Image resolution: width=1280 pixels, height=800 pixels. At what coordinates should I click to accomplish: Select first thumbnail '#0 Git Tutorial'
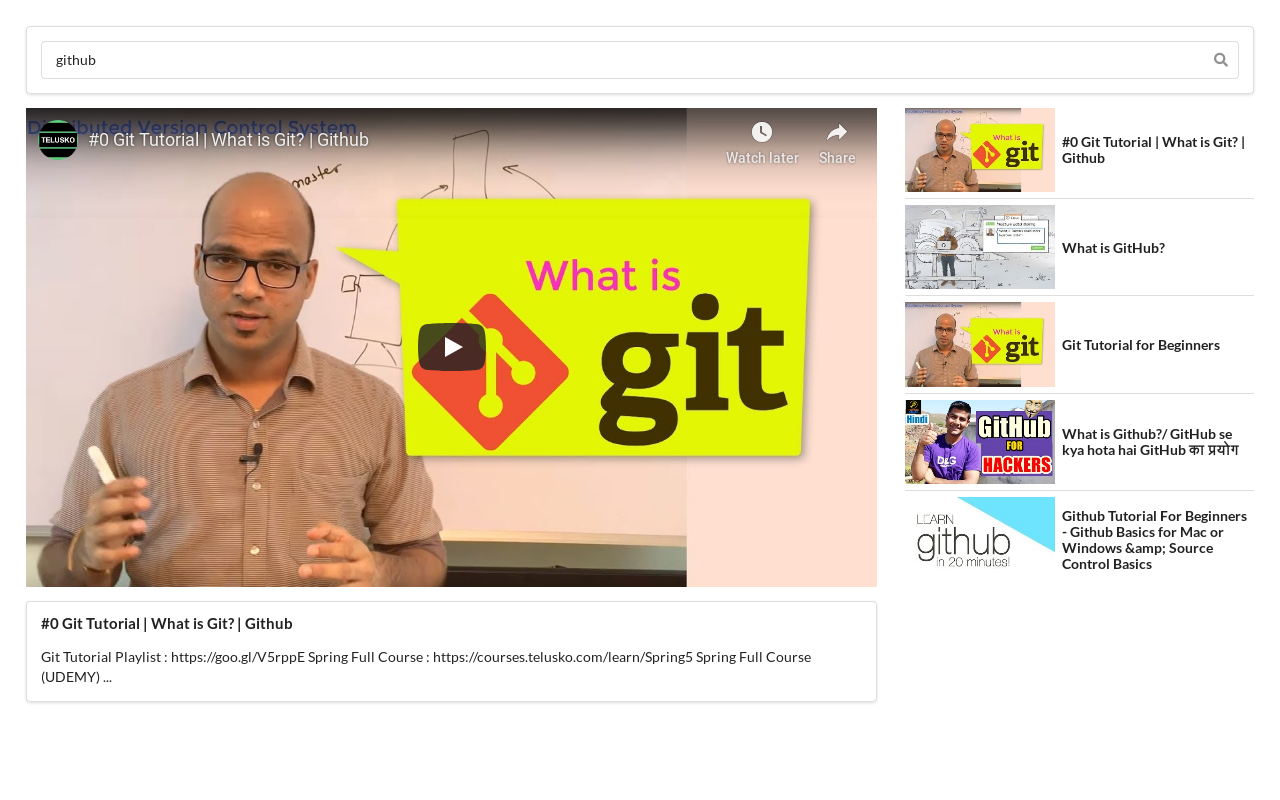click(x=980, y=150)
